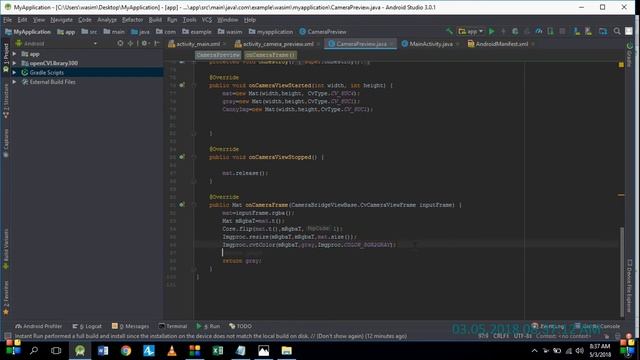Close the CameraPreview.java tab

point(391,44)
